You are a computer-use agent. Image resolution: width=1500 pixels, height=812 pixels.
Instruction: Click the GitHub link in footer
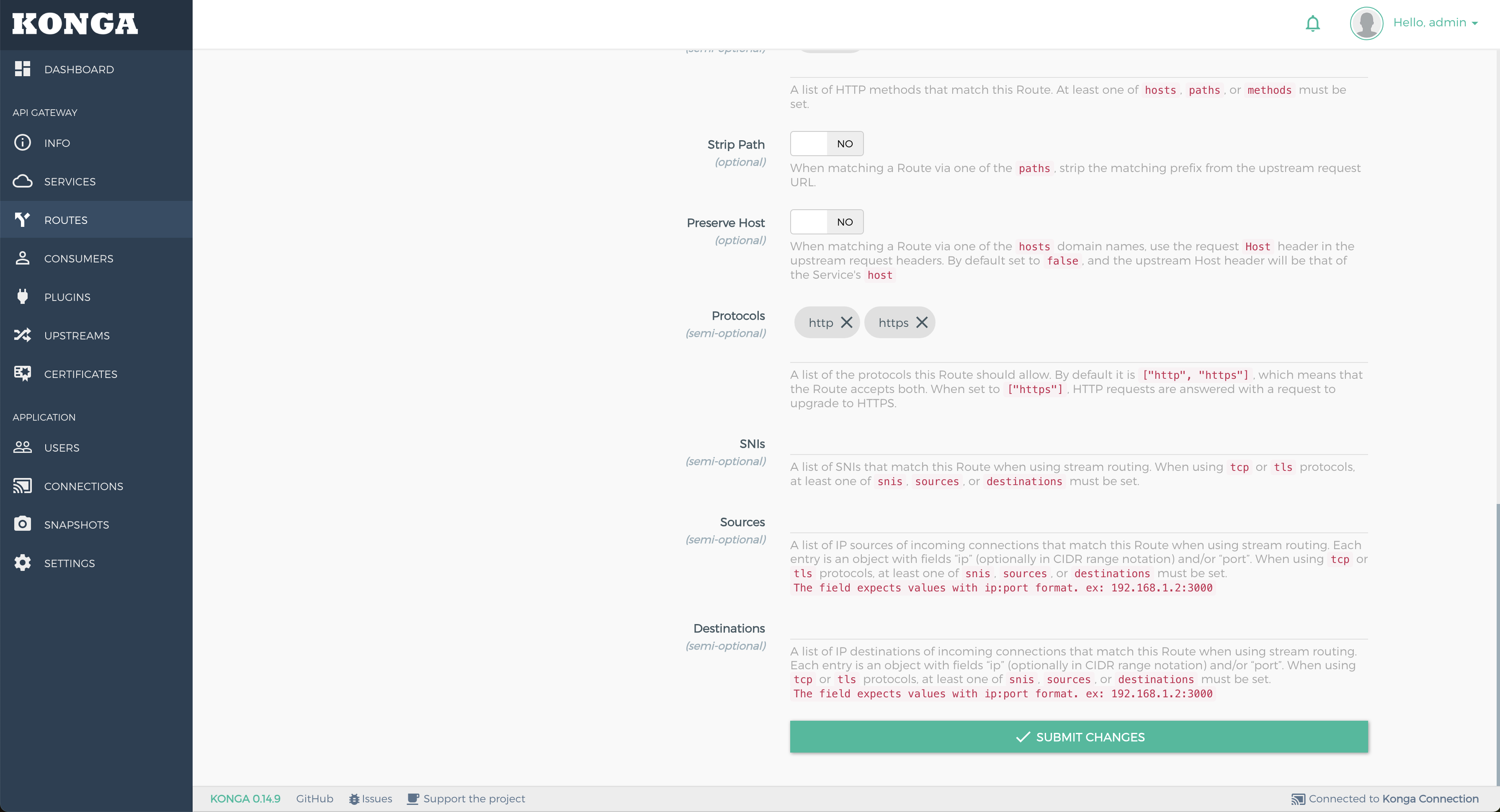(x=314, y=799)
